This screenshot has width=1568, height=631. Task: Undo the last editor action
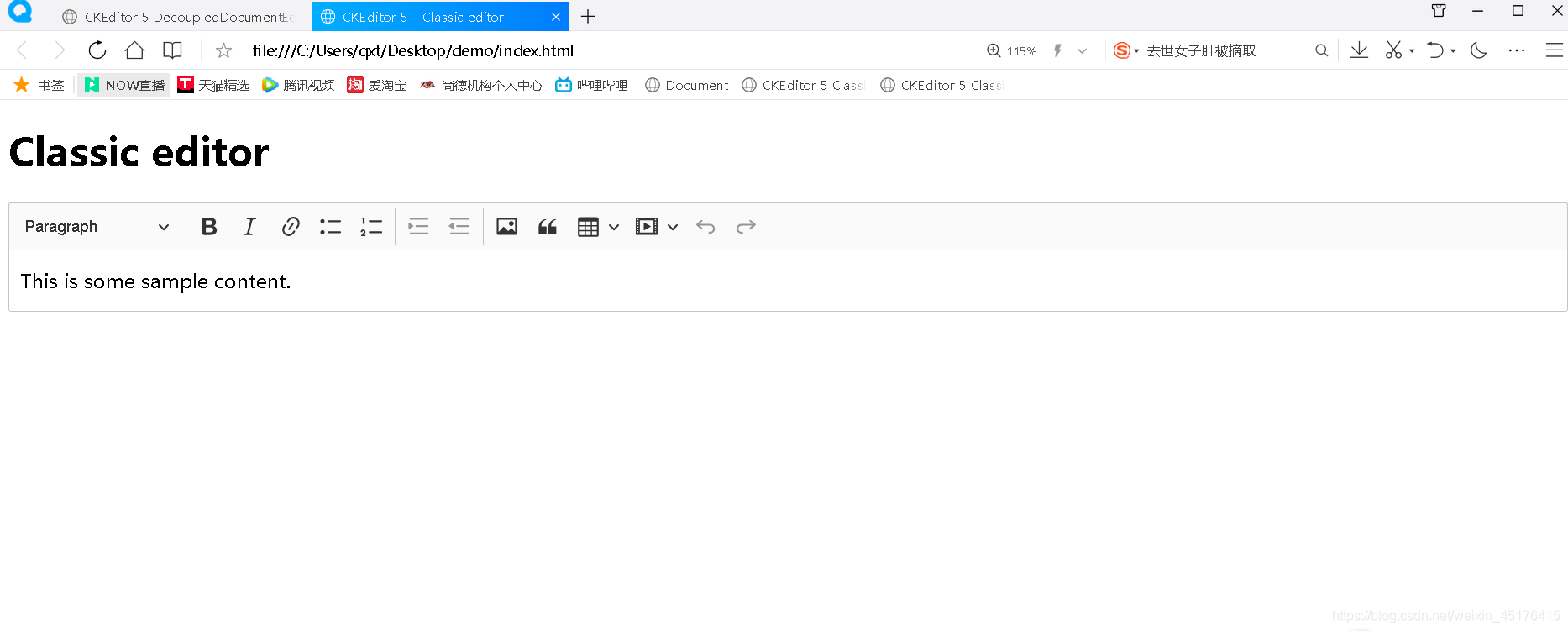(x=705, y=227)
